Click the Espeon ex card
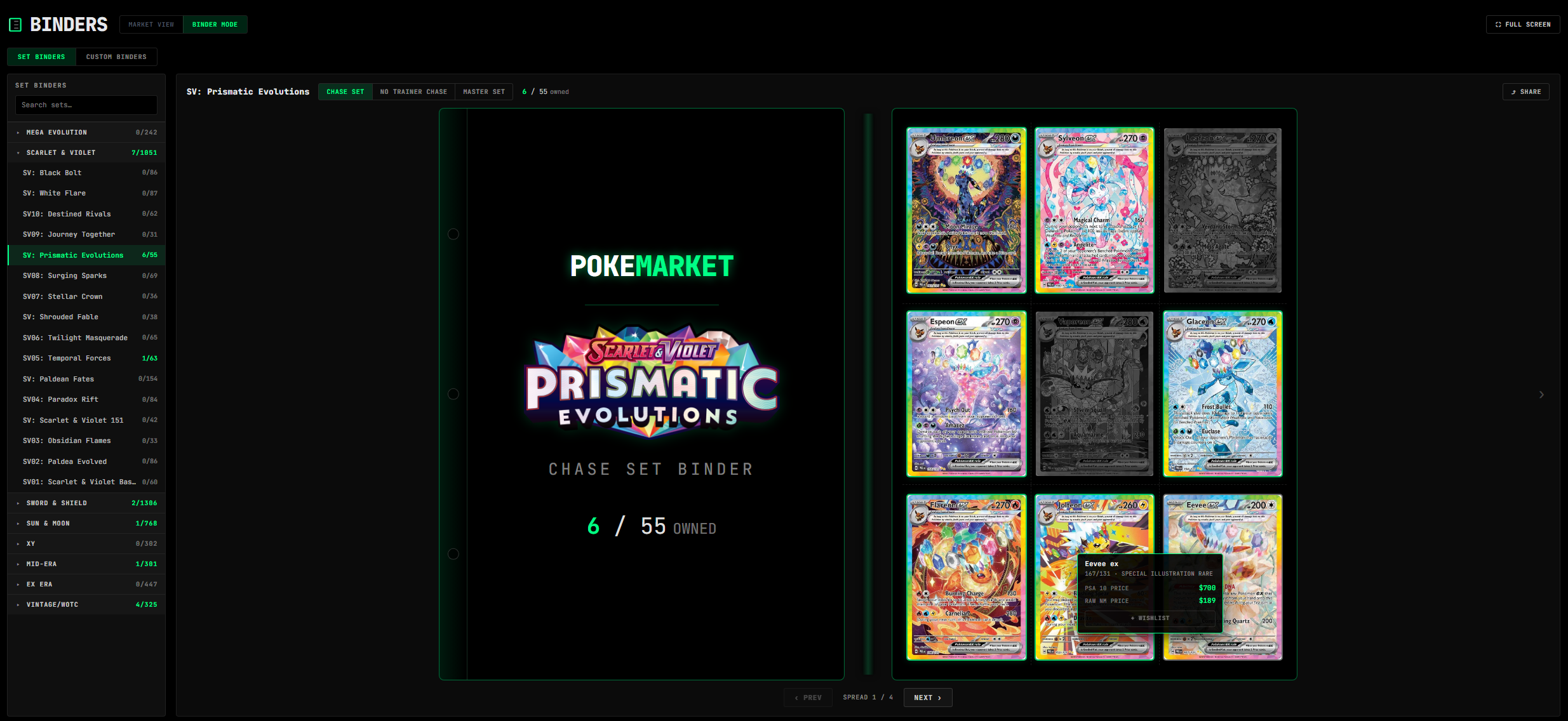Image resolution: width=1568 pixels, height=721 pixels. click(967, 394)
